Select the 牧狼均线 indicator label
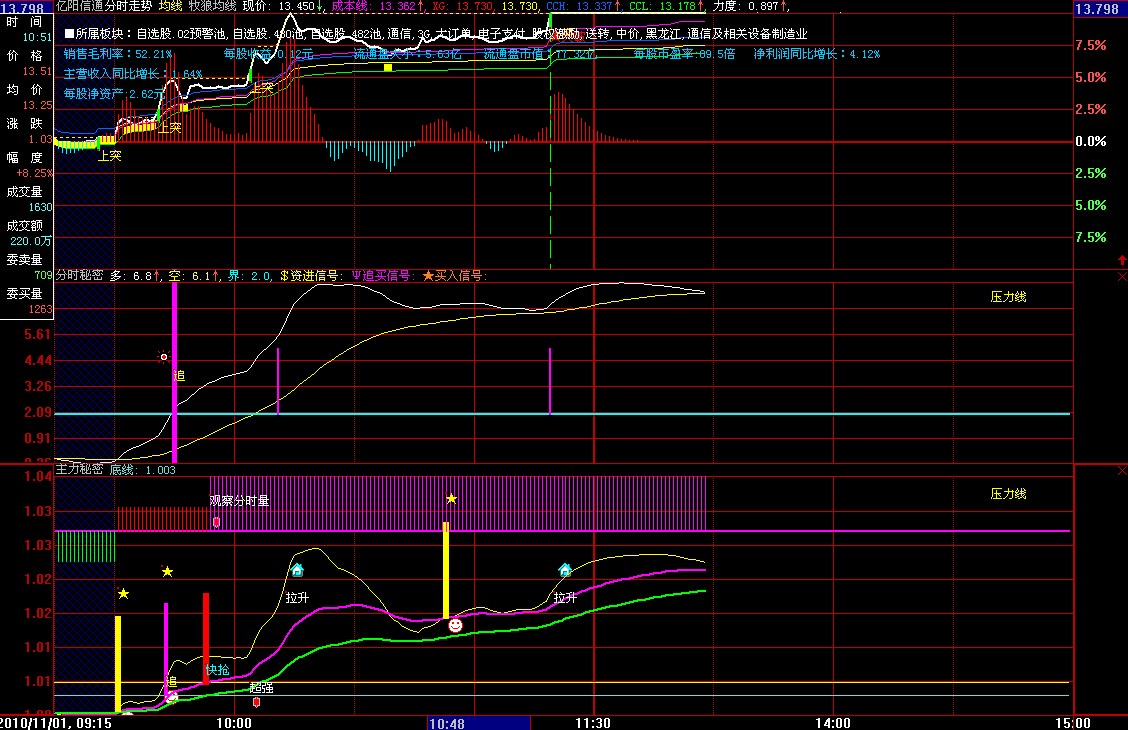 coord(212,6)
